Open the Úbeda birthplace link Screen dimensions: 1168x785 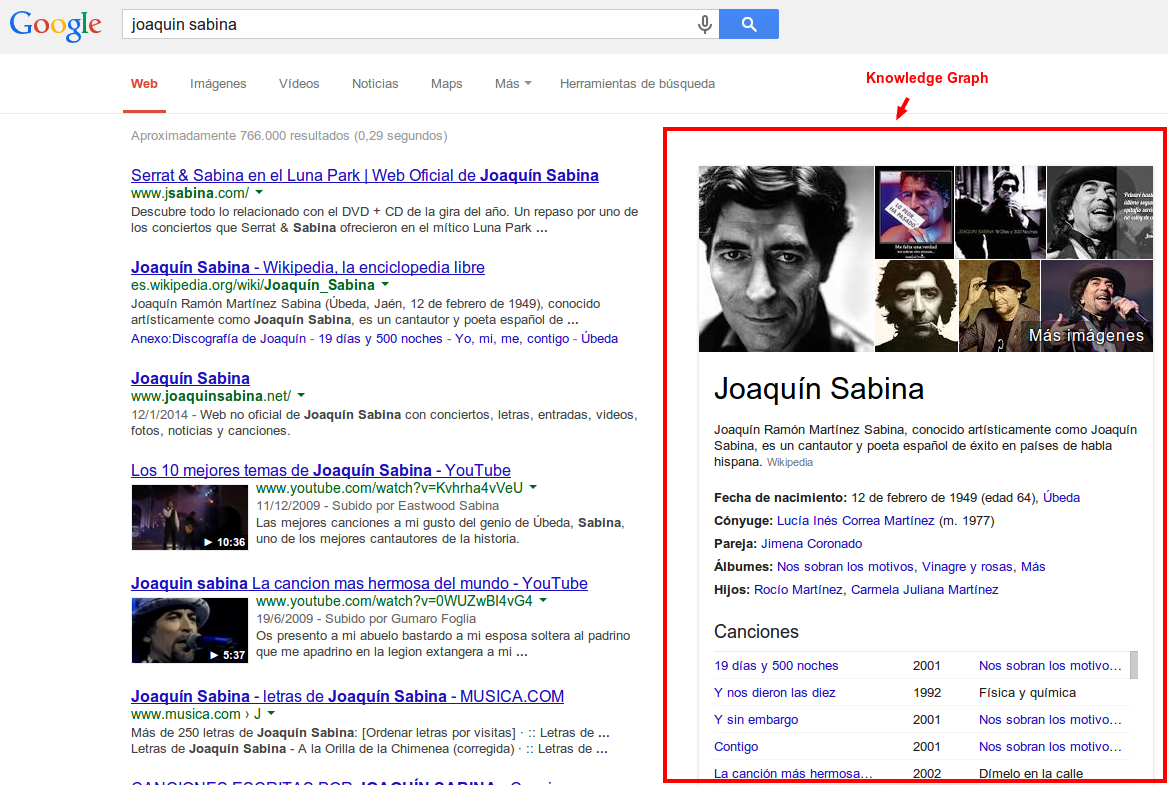1061,498
